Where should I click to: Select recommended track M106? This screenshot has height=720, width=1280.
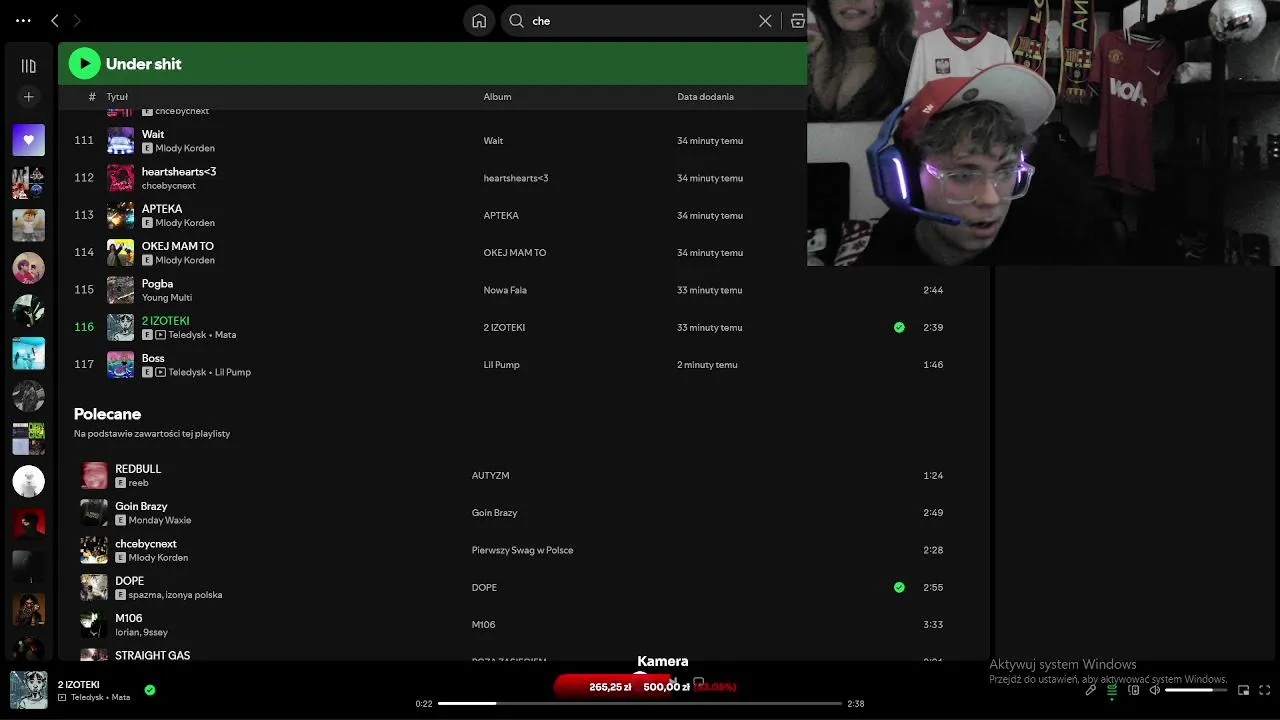click(x=129, y=618)
